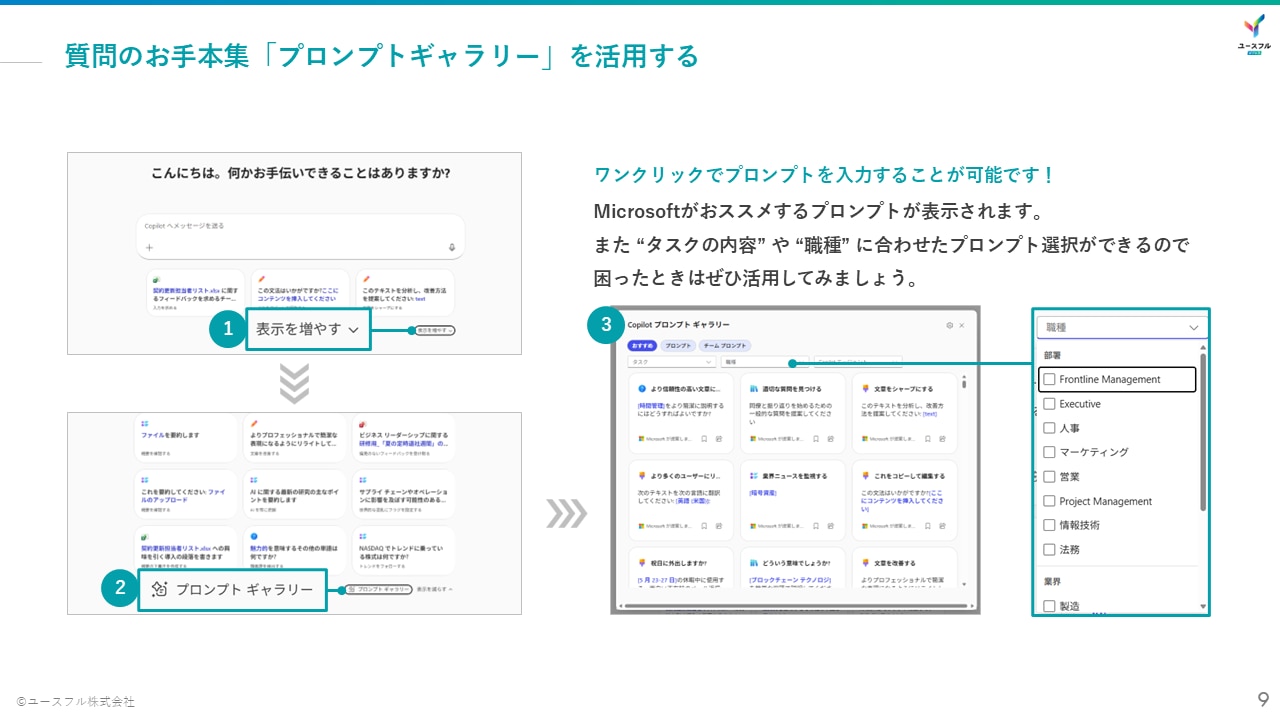Enable the 営業 filter checkbox
The height and width of the screenshot is (720, 1280).
(1050, 477)
